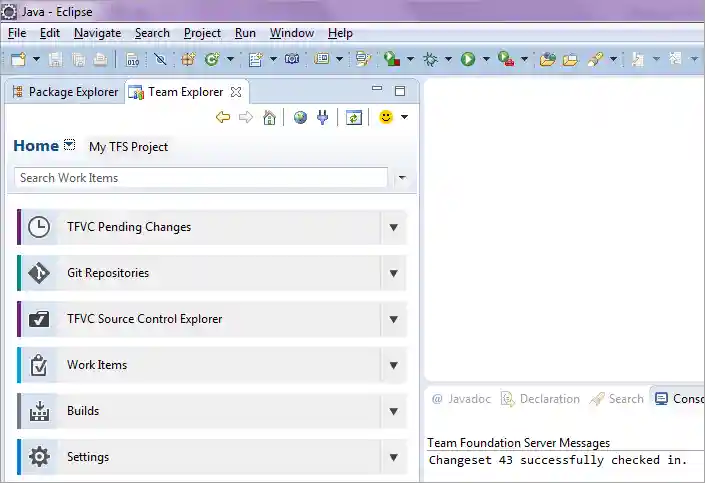705x483 pixels.
Task: Open the Builds page
Action: click(x=199, y=411)
